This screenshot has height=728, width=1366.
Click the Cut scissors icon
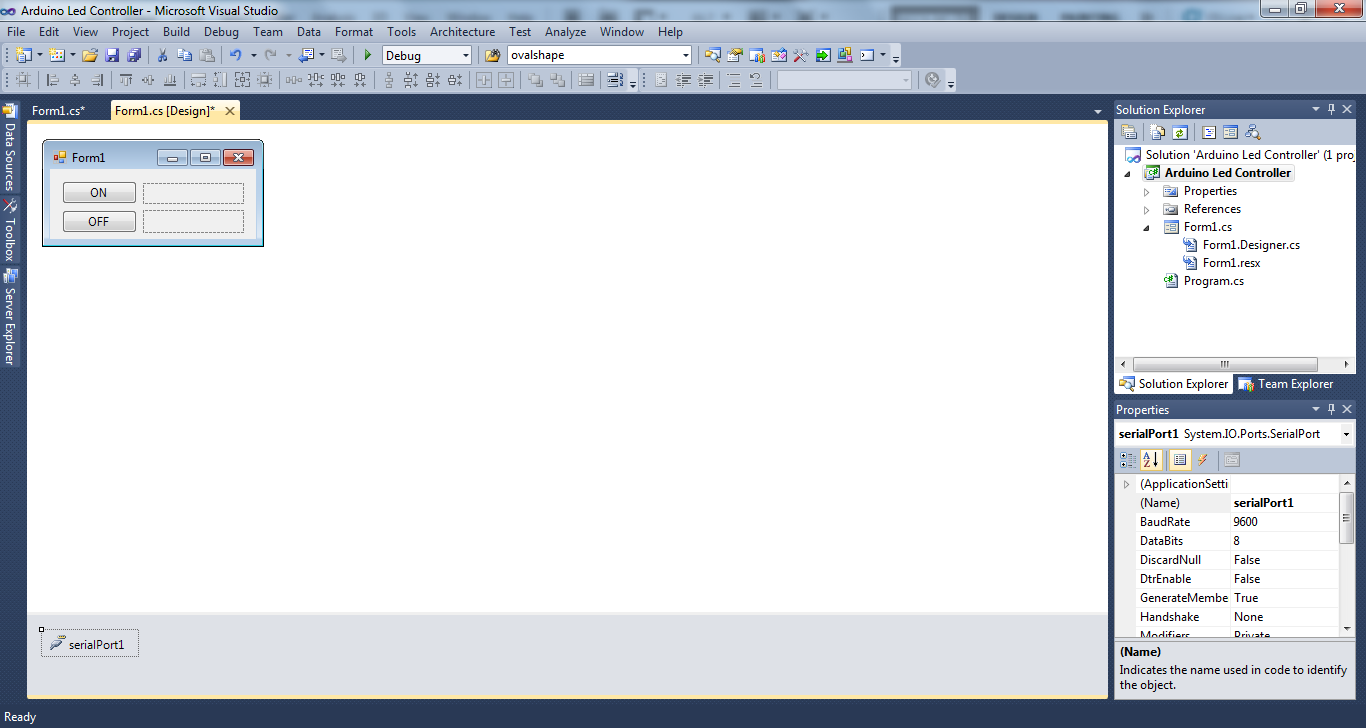[162, 55]
